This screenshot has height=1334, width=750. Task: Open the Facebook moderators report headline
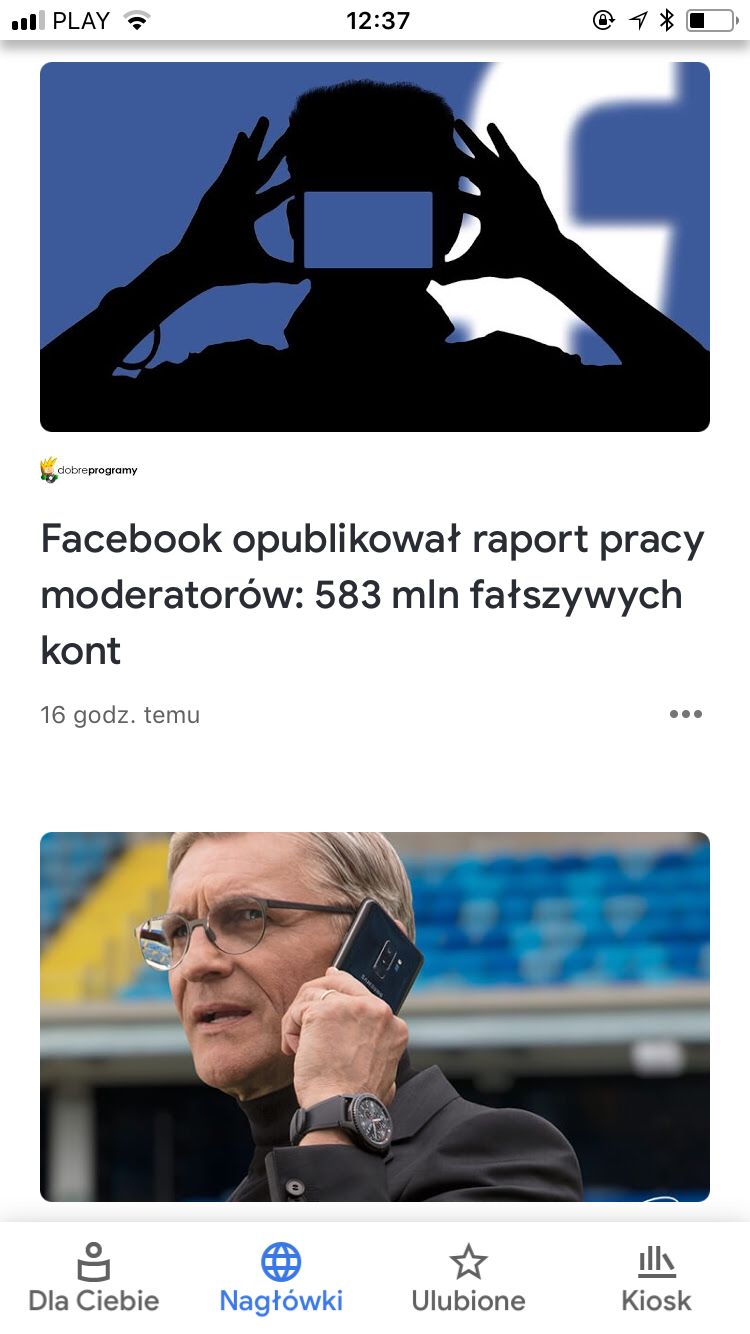[372, 595]
